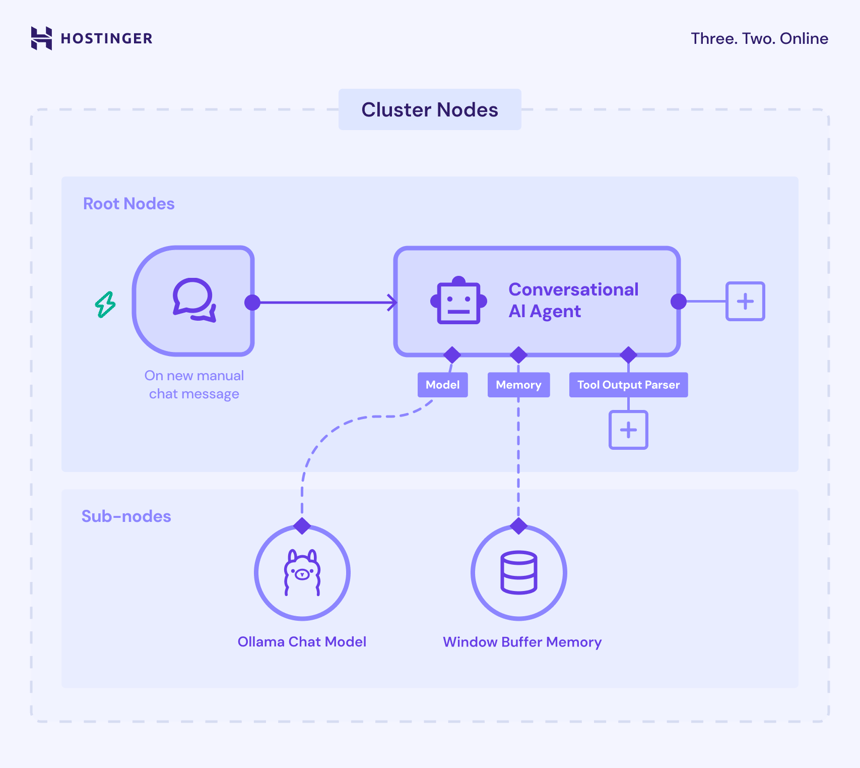The image size is (860, 768).
Task: Toggle the Model connection diamond
Action: [x=452, y=355]
